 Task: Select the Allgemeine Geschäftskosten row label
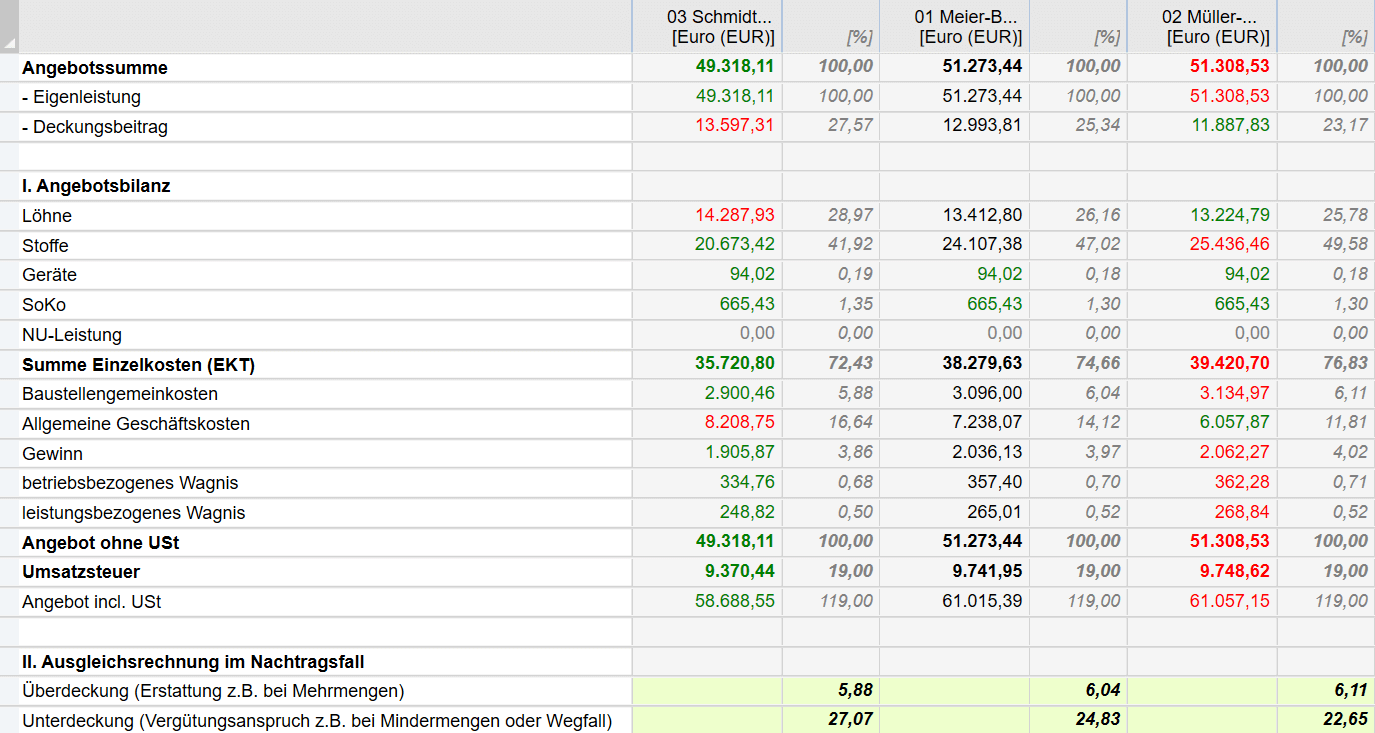point(135,424)
